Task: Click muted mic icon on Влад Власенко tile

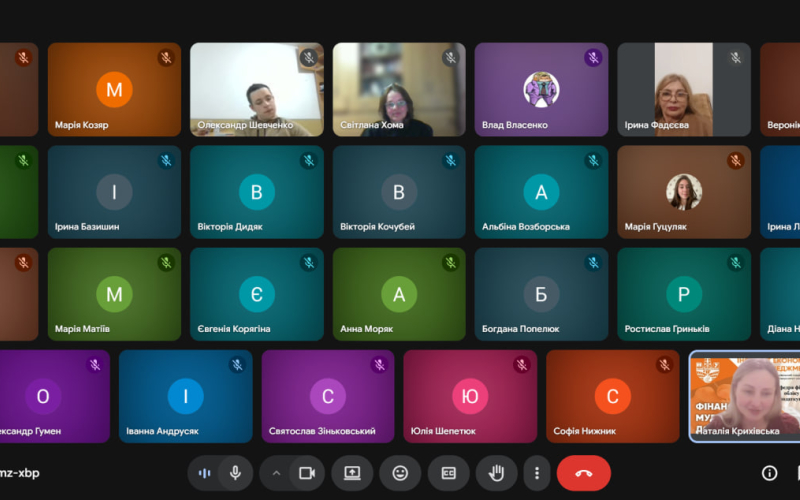Action: click(593, 58)
